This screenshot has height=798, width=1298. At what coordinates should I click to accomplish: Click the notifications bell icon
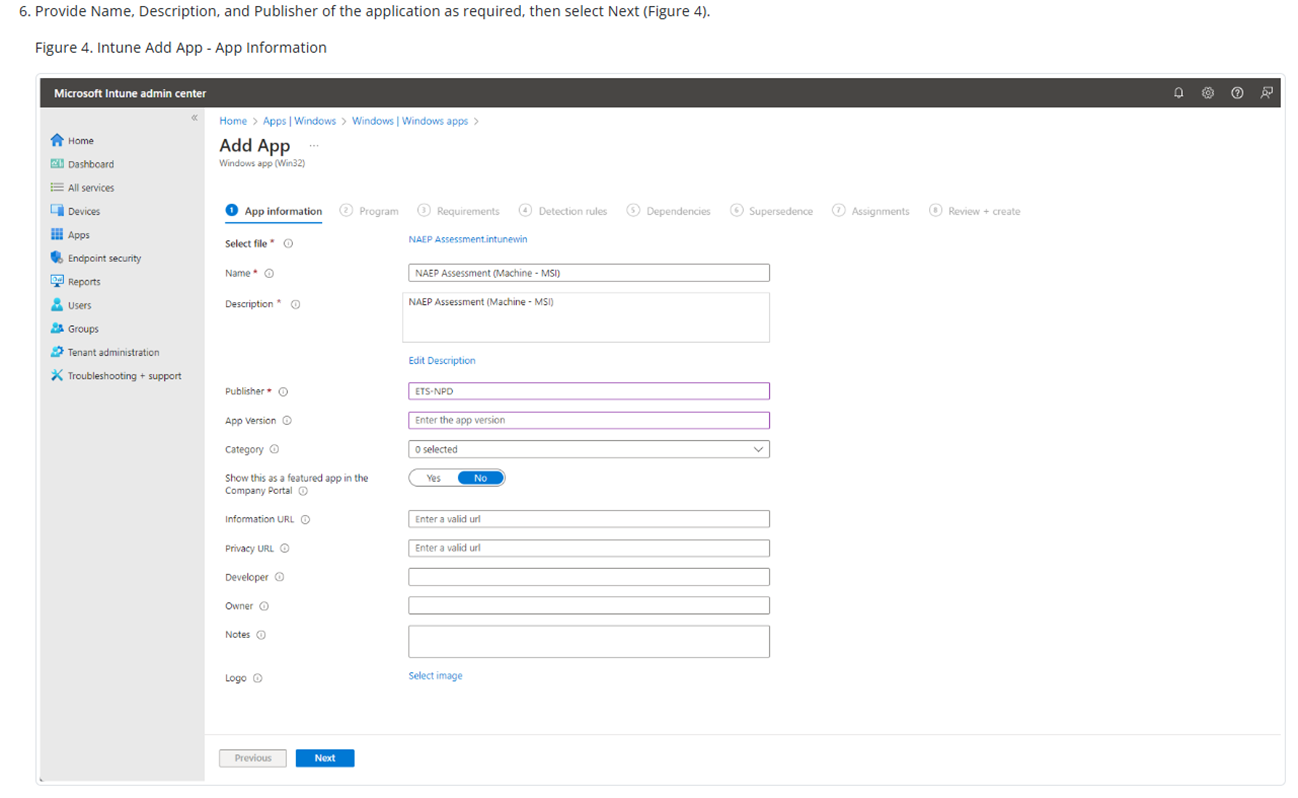pyautogui.click(x=1178, y=93)
